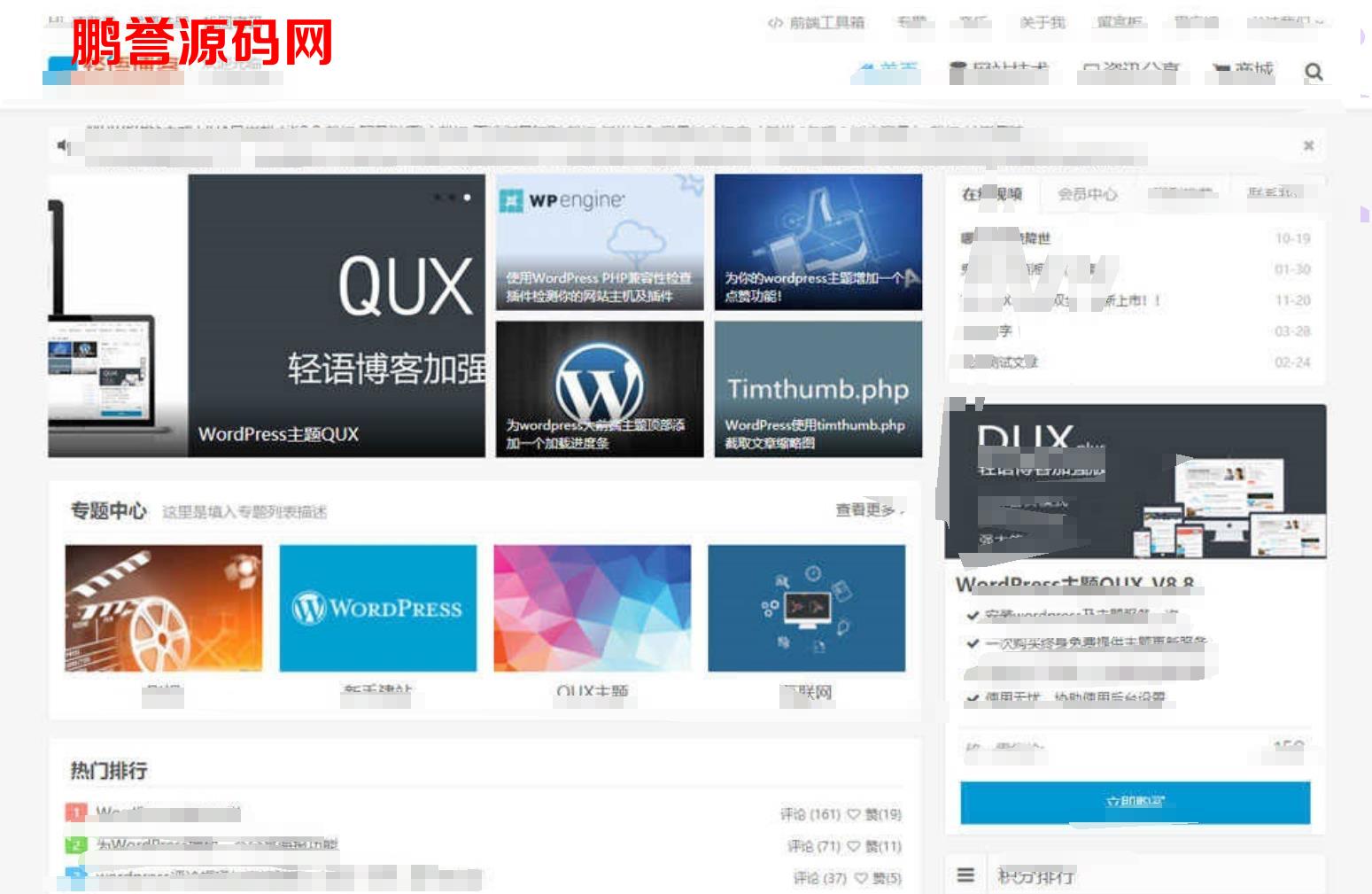Click the 热门排行 section heading
1372x894 pixels.
(109, 771)
